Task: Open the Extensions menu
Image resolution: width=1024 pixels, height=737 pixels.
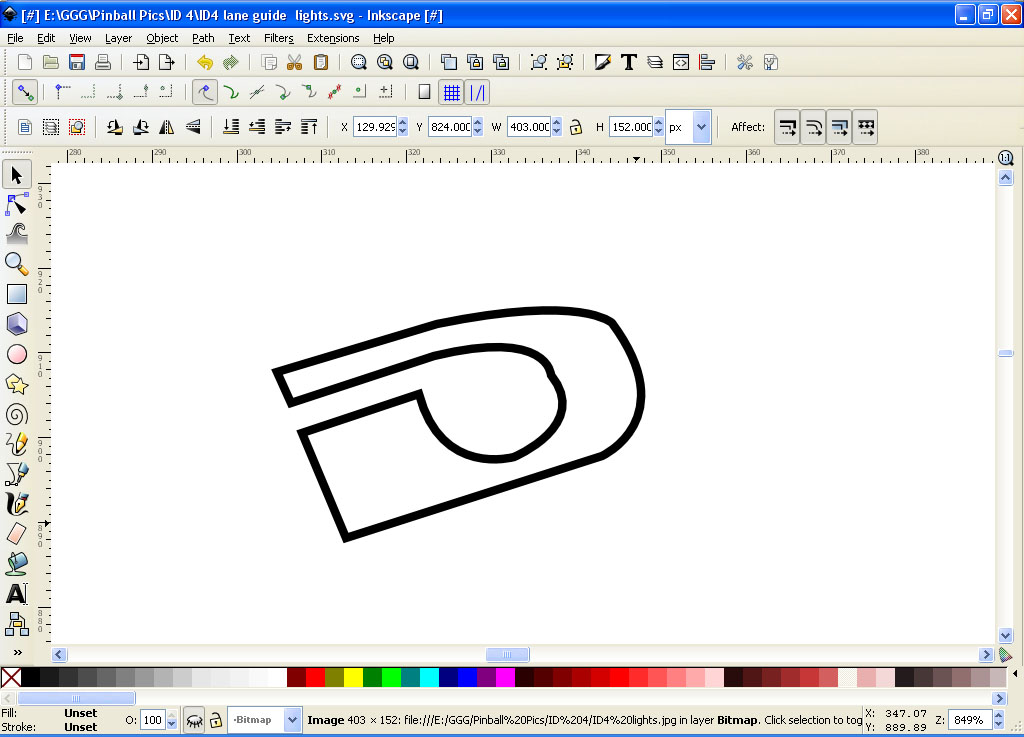Action: click(x=333, y=38)
